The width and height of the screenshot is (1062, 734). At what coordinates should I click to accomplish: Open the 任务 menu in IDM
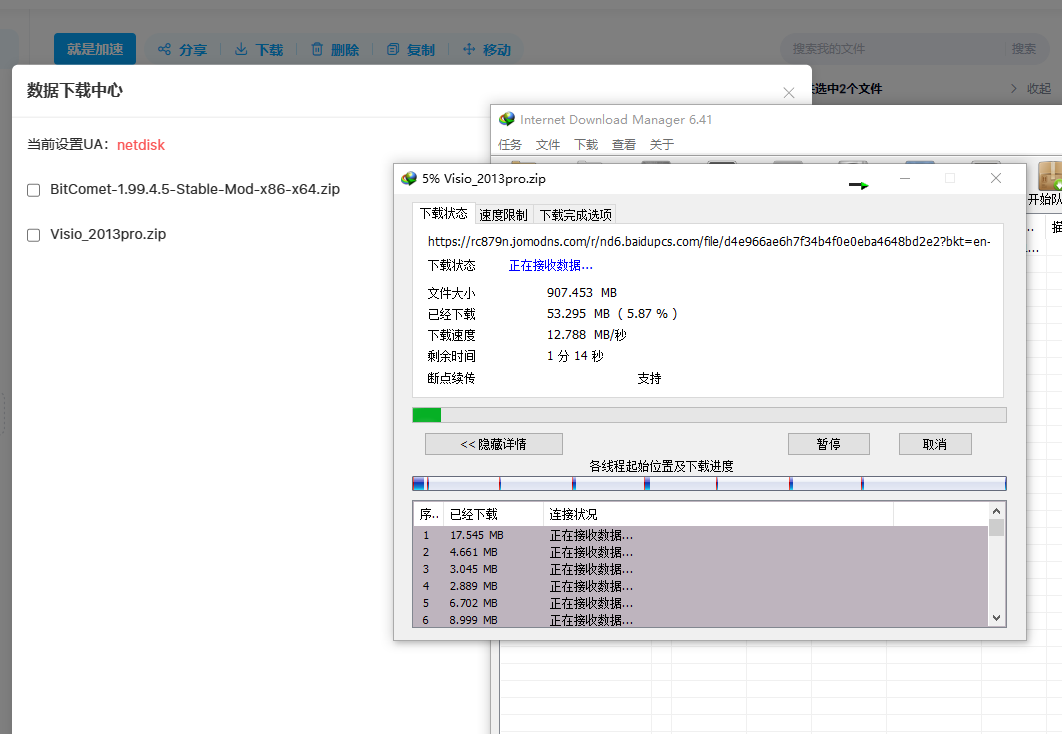coord(510,144)
